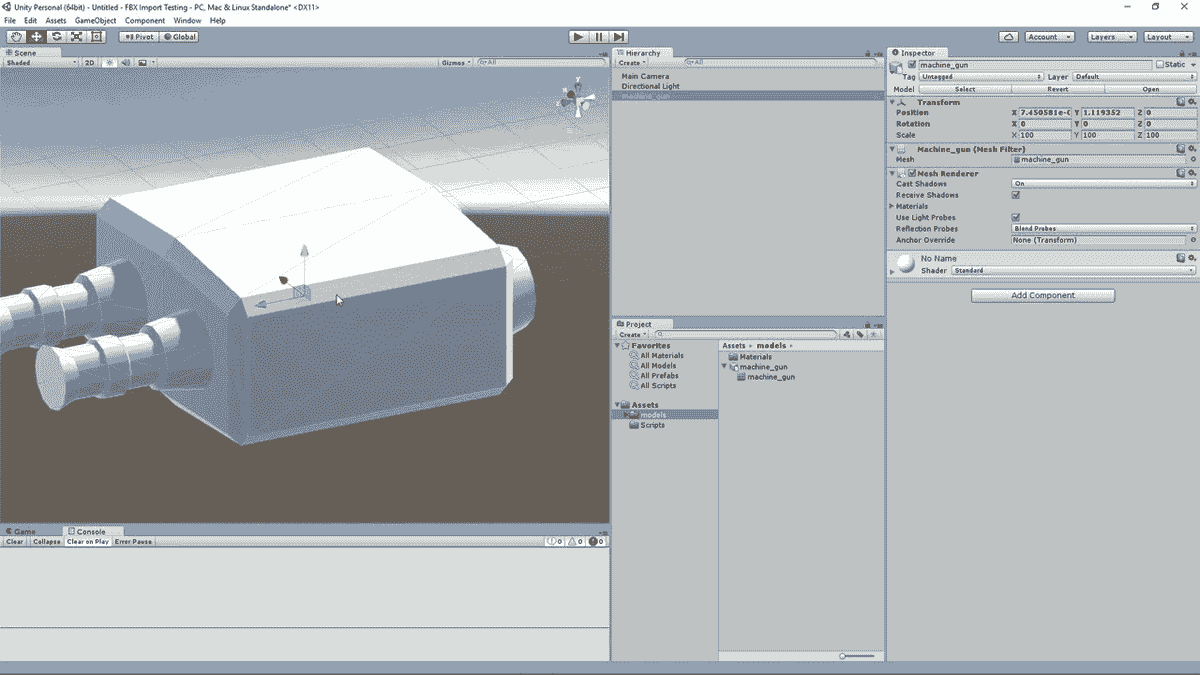Click the Add Component button
Image resolution: width=1200 pixels, height=675 pixels.
[x=1042, y=295]
